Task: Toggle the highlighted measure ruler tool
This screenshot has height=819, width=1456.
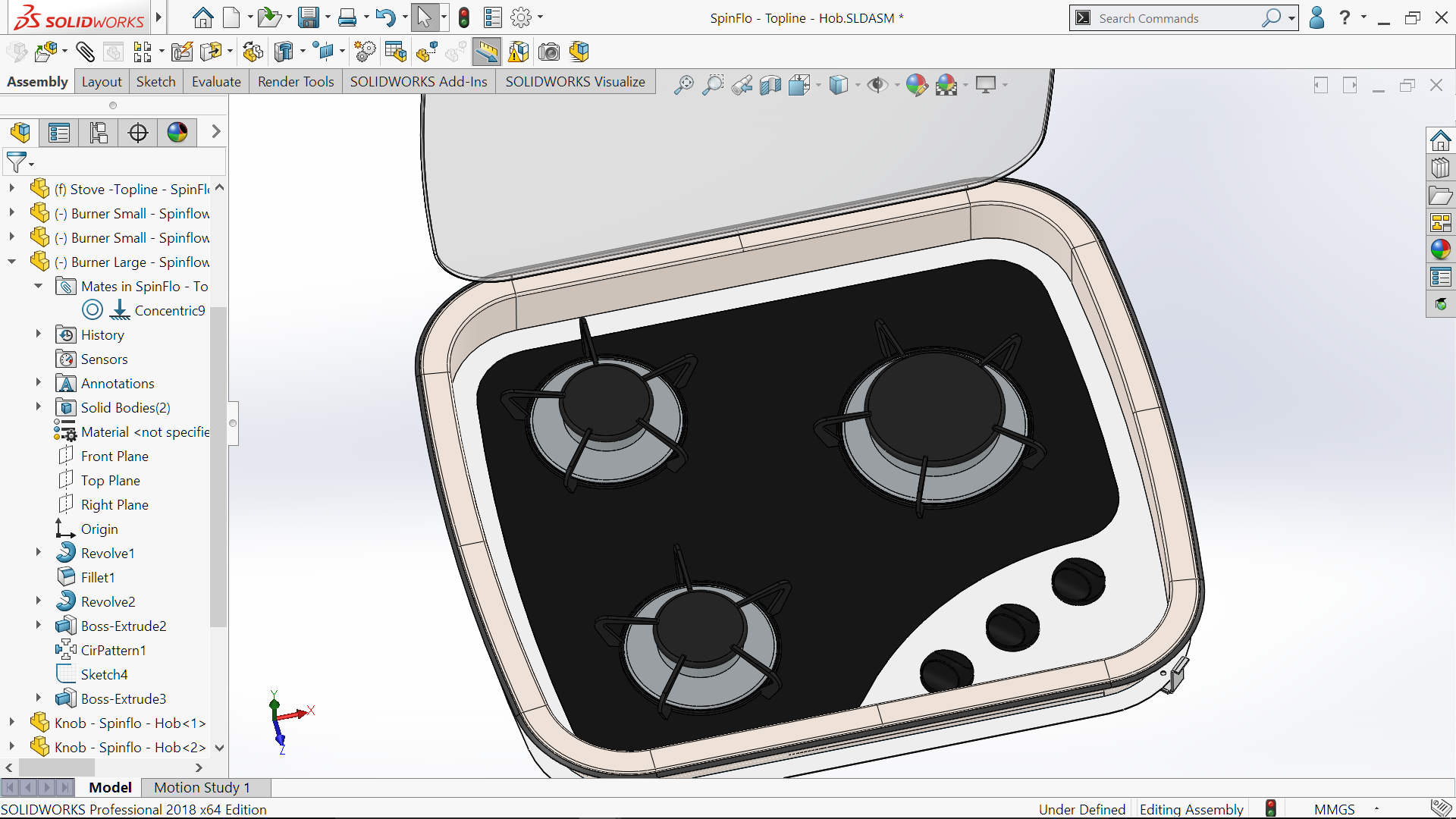Action: pyautogui.click(x=486, y=52)
